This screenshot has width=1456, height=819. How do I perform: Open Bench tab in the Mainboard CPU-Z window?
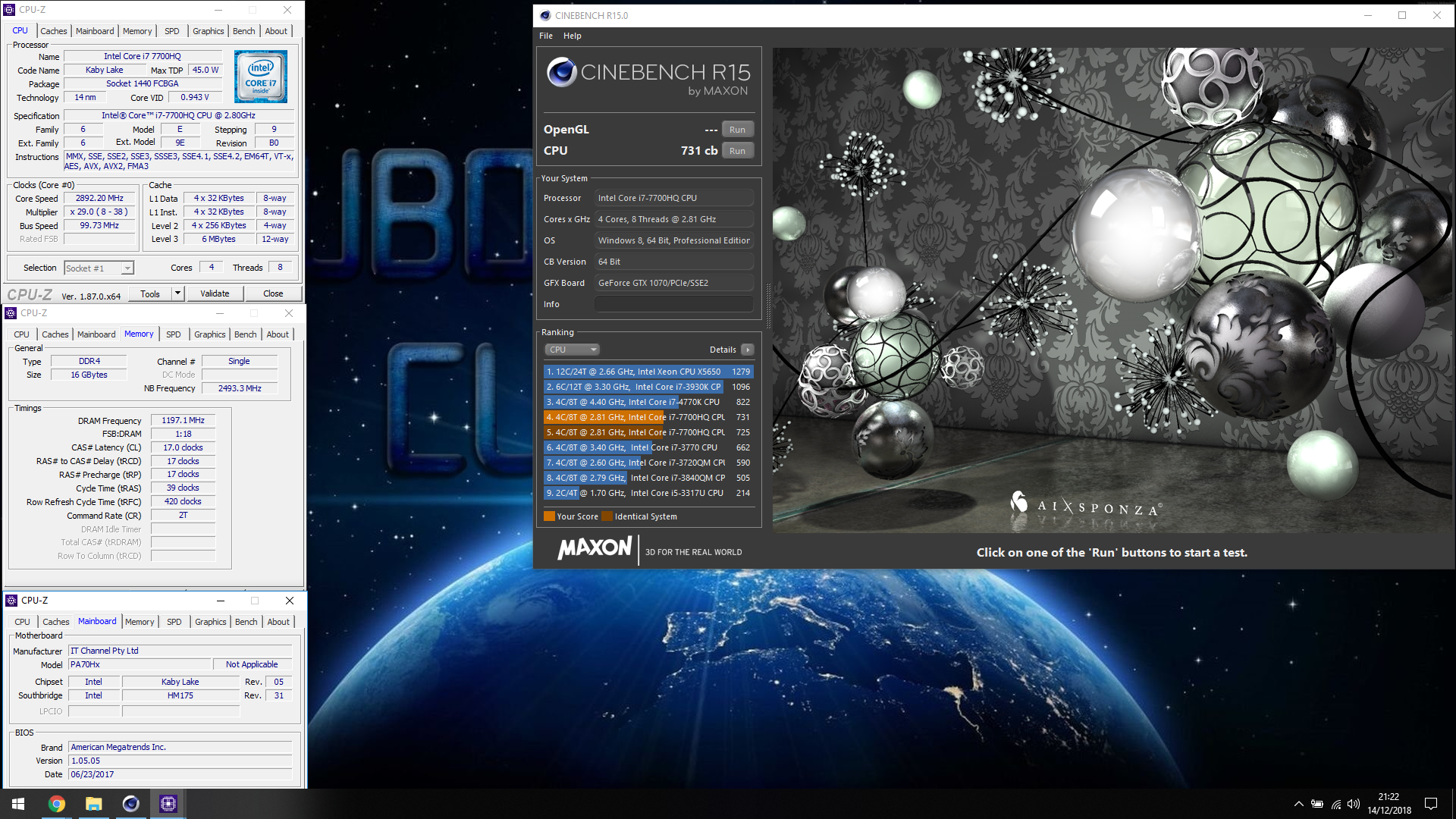(246, 622)
